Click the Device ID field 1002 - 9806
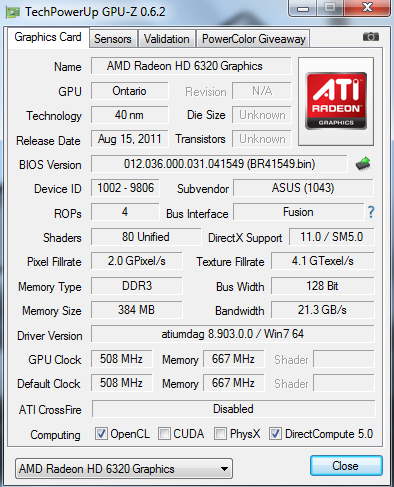The image size is (394, 487). pyautogui.click(x=125, y=188)
